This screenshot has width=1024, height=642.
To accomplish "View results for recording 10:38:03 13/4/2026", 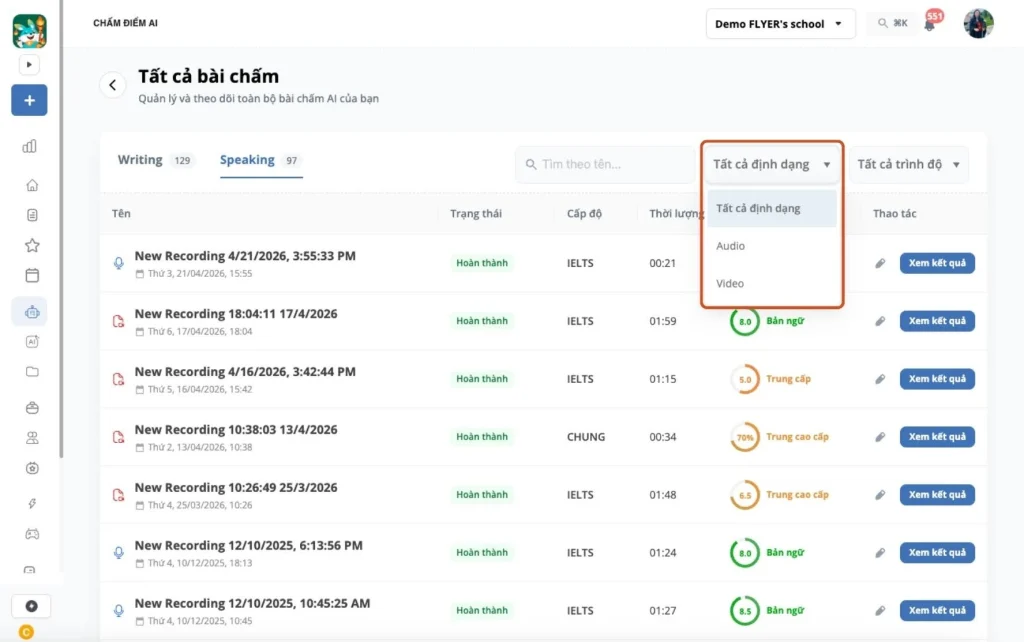I will (936, 437).
